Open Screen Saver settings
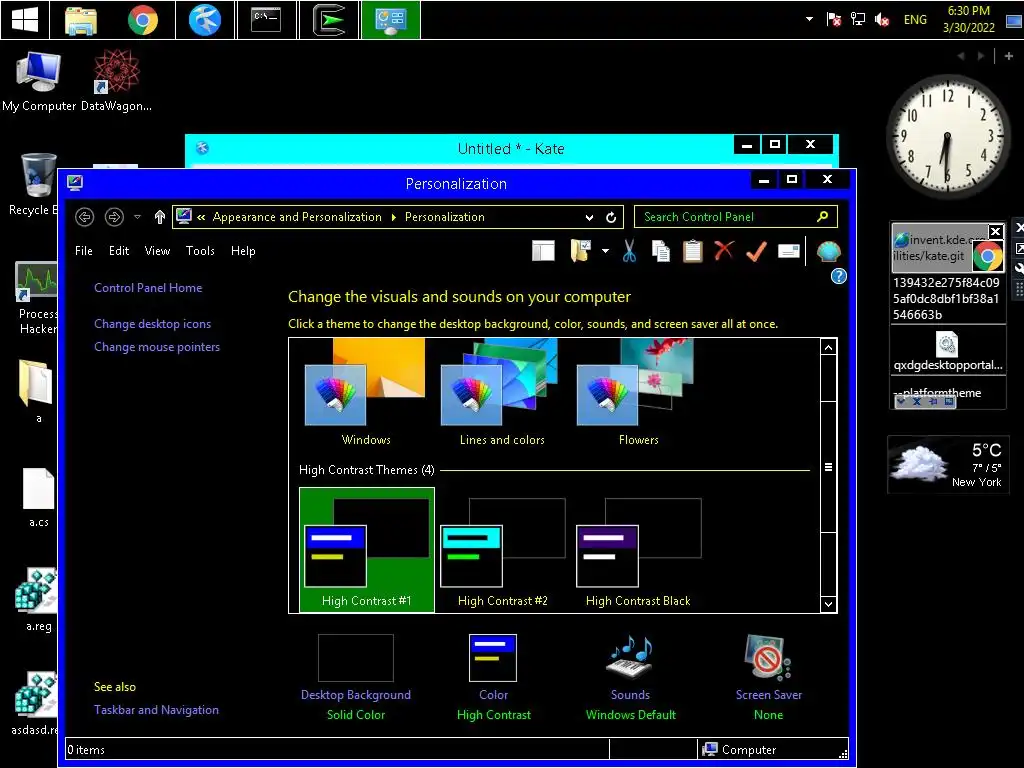Image resolution: width=1024 pixels, height=768 pixels. [769, 678]
